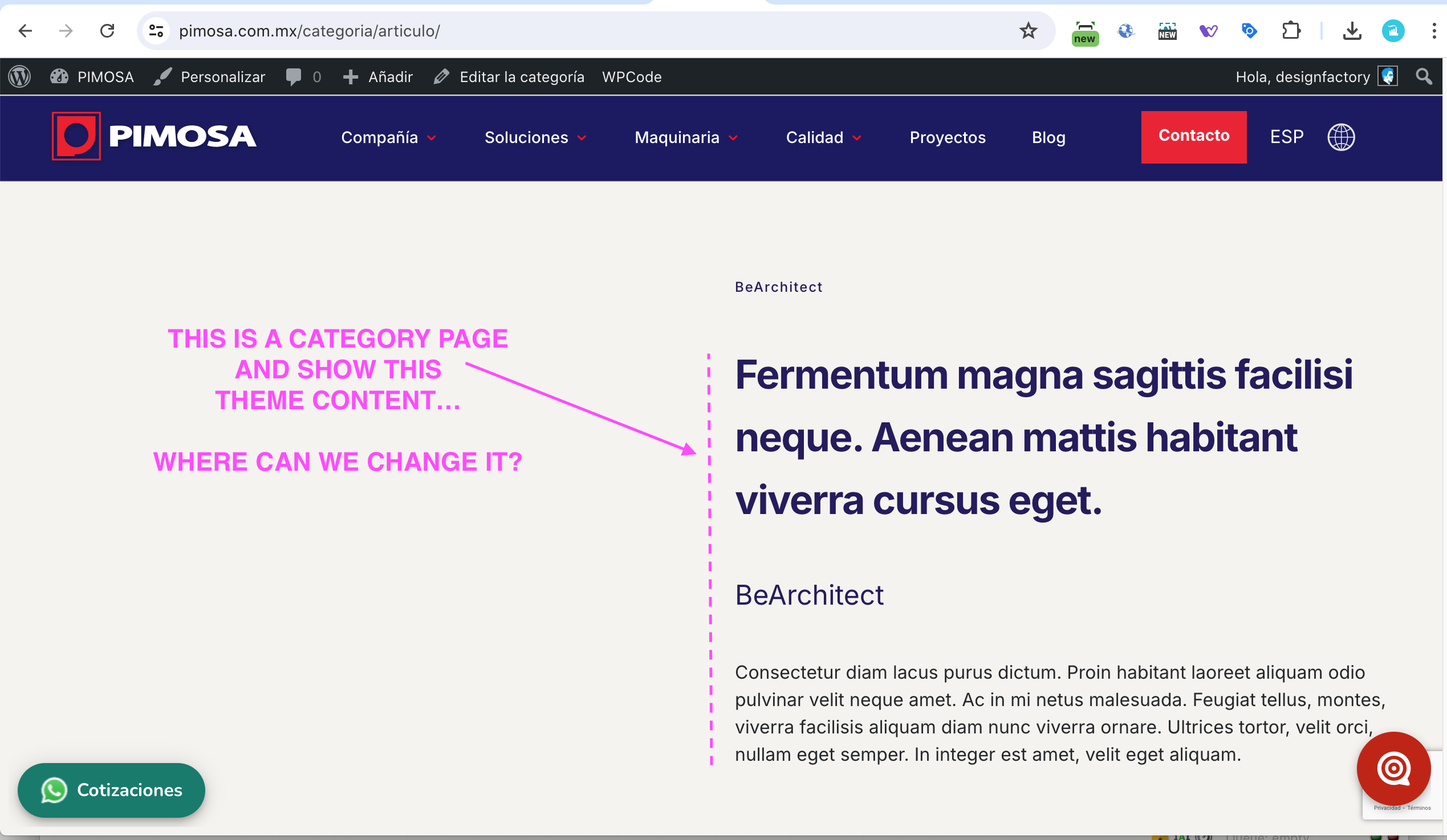Click the Cotizaciones WhatsApp button

111,790
